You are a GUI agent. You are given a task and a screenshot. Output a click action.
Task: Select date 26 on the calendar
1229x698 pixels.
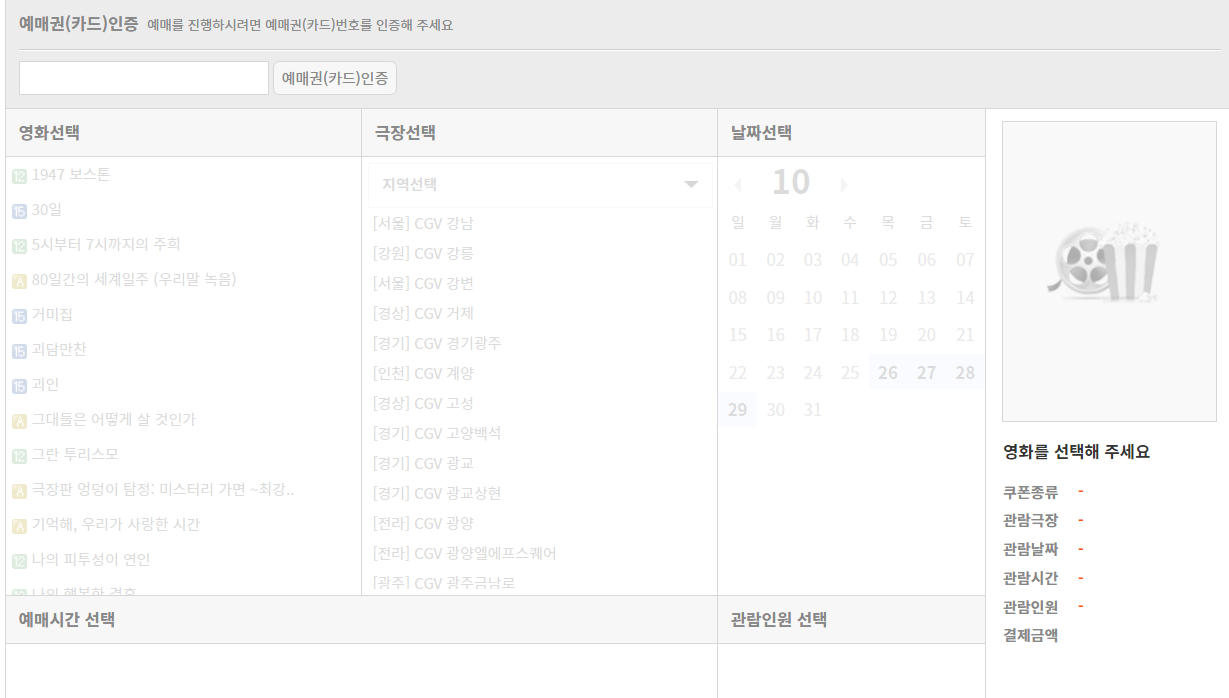(x=888, y=373)
